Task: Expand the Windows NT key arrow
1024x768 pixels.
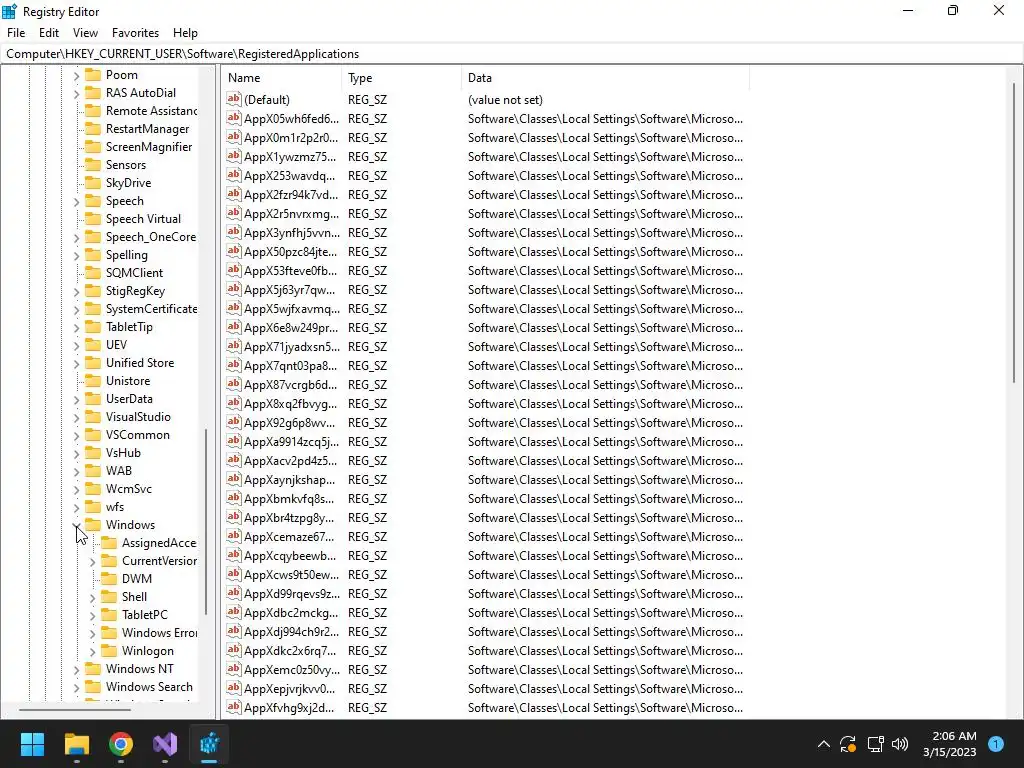Action: (76, 669)
